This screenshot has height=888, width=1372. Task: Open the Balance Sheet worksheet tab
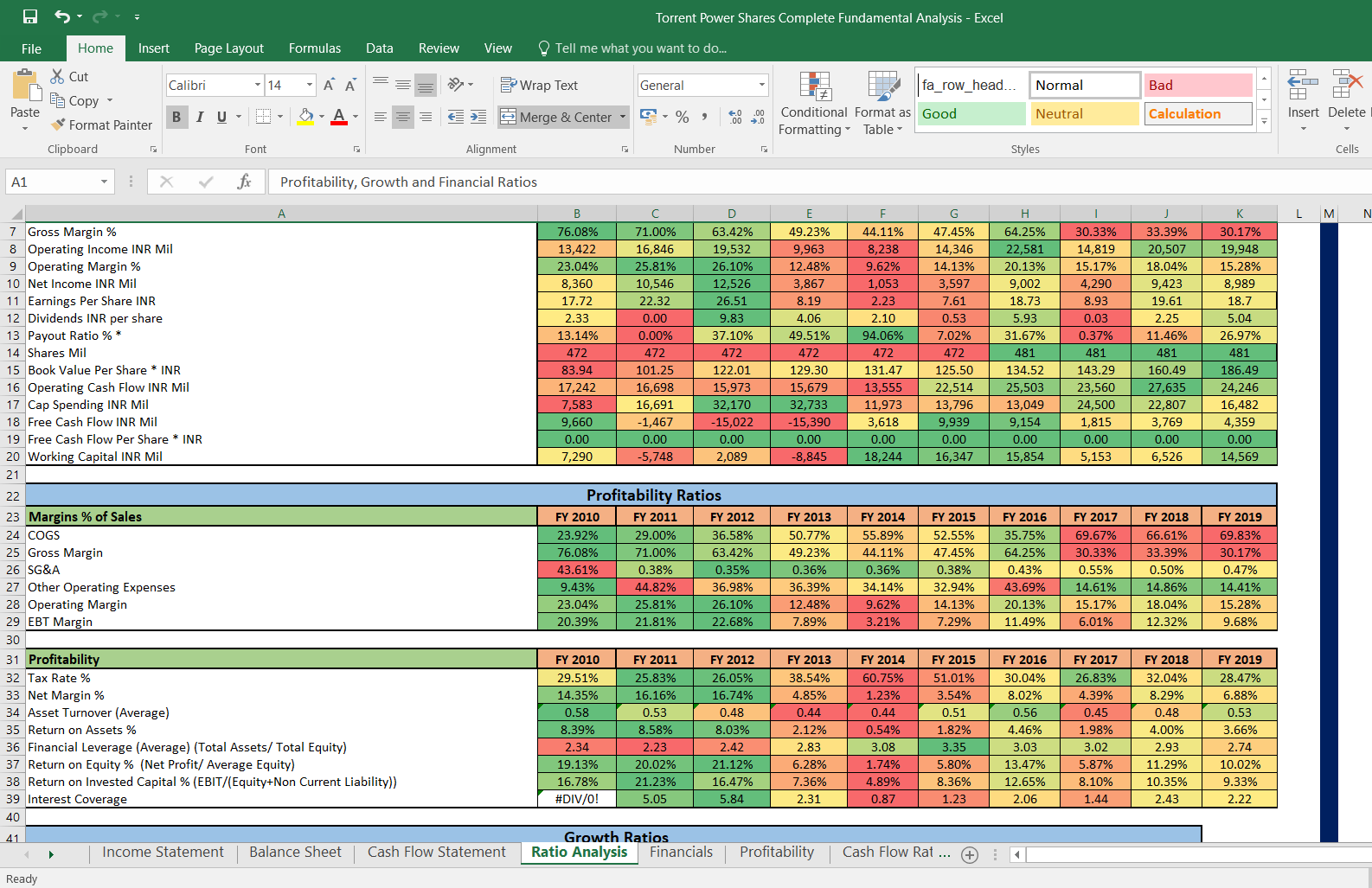295,853
